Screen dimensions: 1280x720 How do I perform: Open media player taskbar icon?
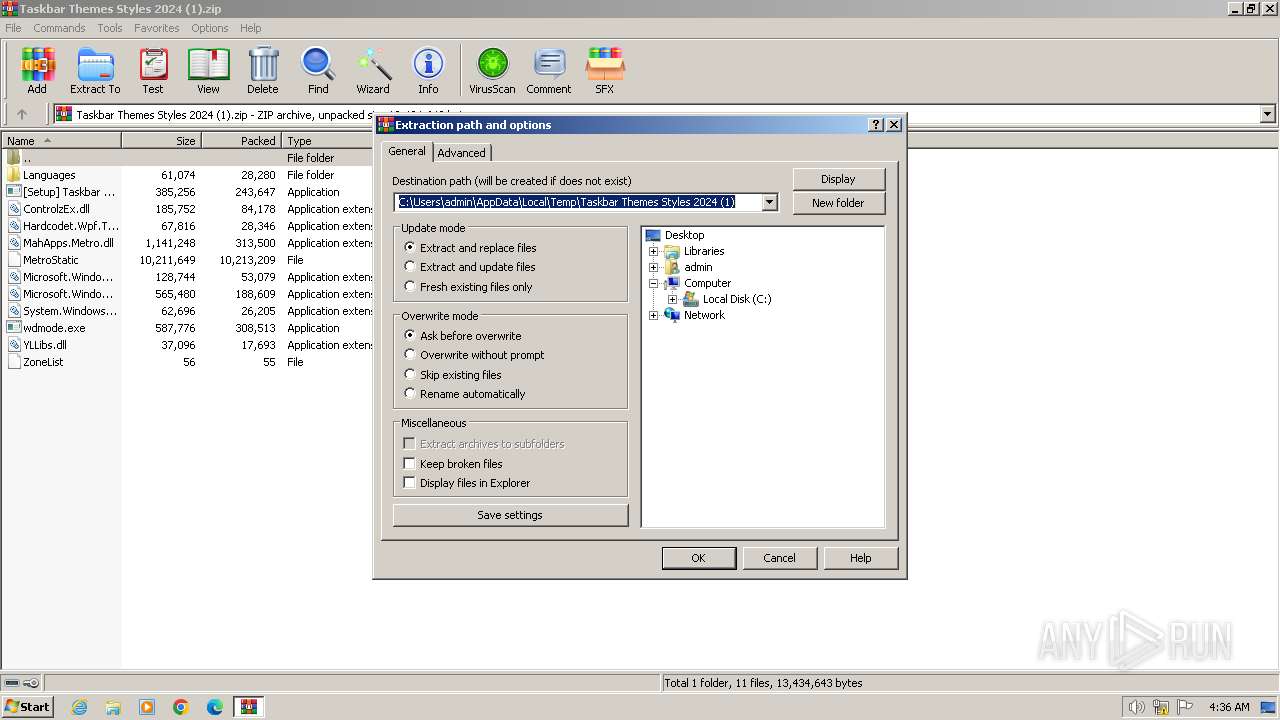click(x=147, y=707)
